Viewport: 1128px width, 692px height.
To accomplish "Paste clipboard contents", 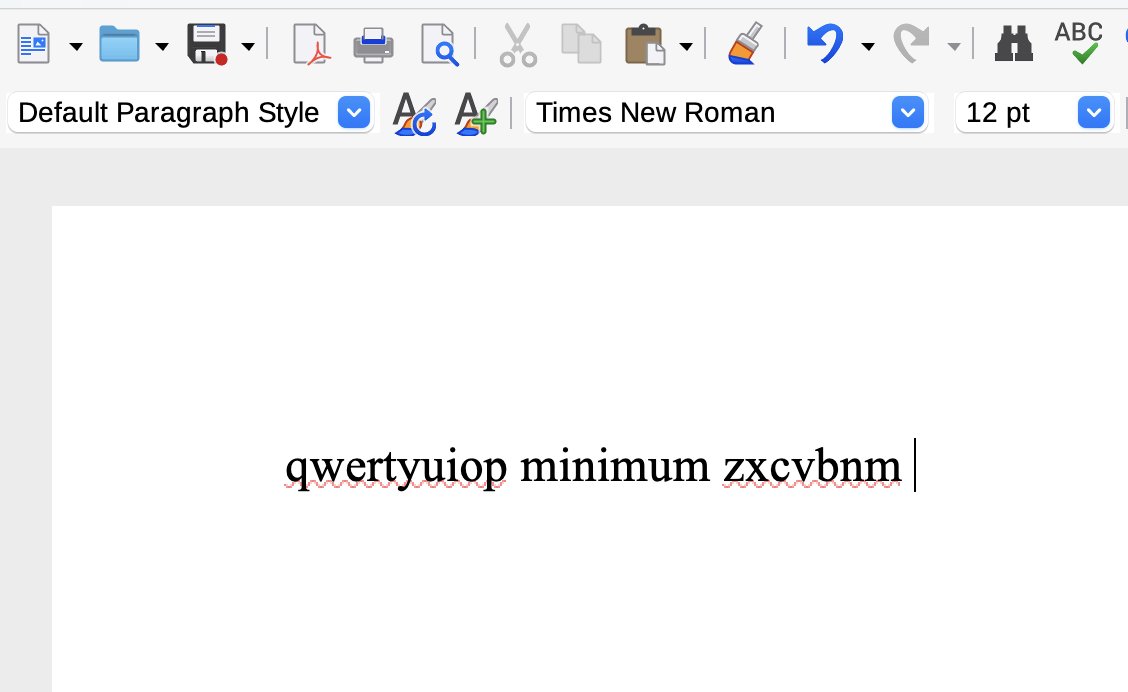I will (x=646, y=43).
